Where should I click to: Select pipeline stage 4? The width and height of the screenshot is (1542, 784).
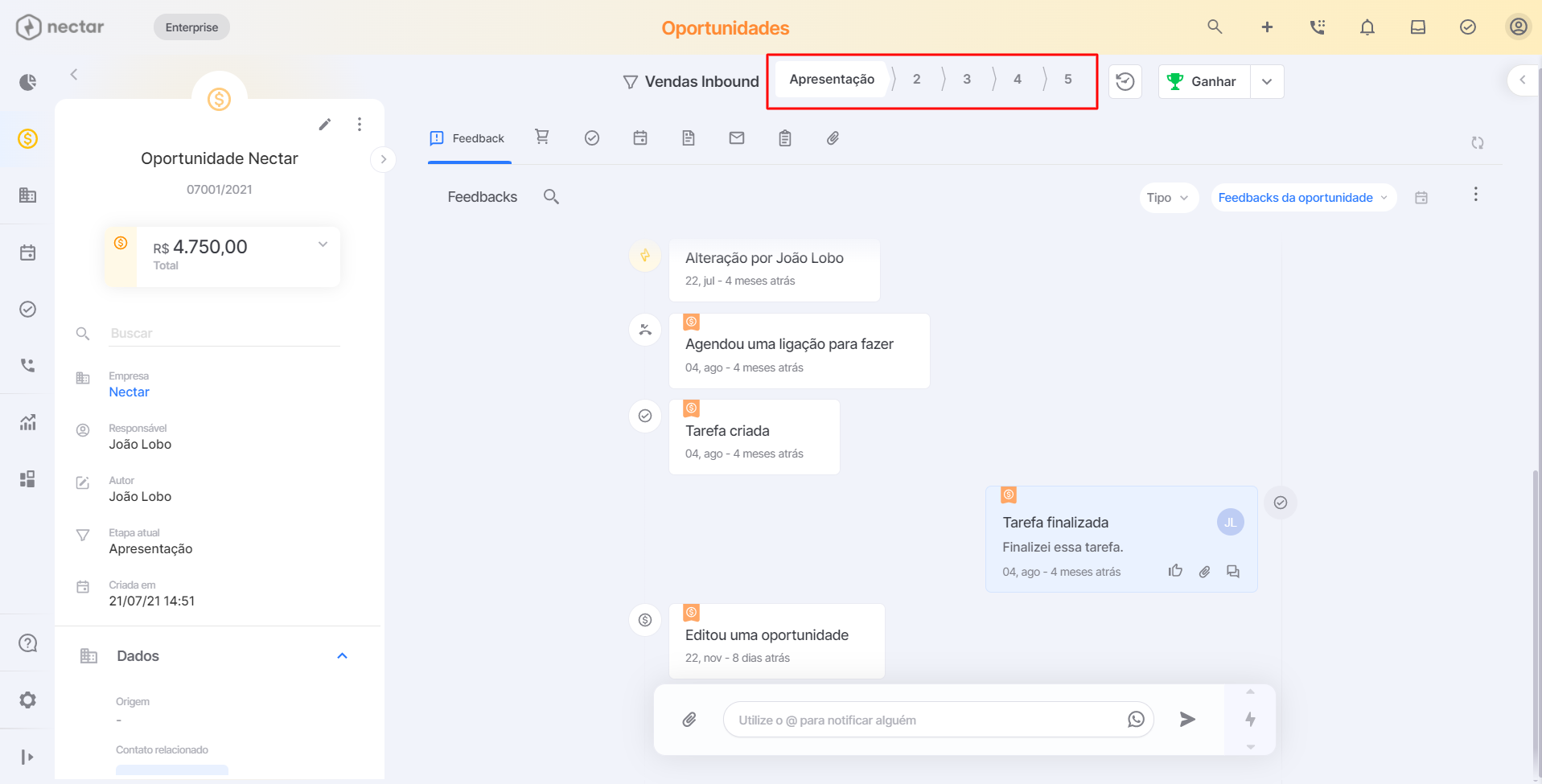click(x=1018, y=80)
